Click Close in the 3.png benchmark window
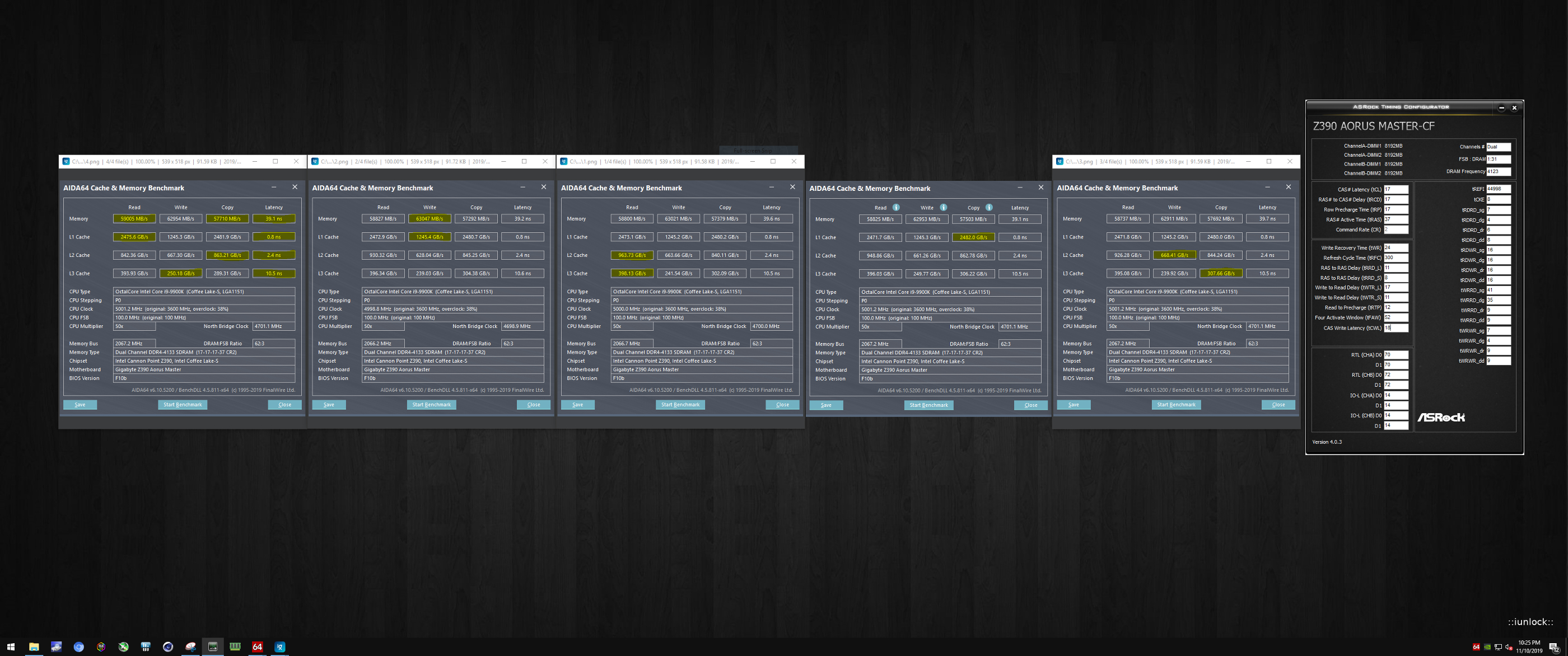This screenshot has width=1568, height=656. click(1278, 405)
